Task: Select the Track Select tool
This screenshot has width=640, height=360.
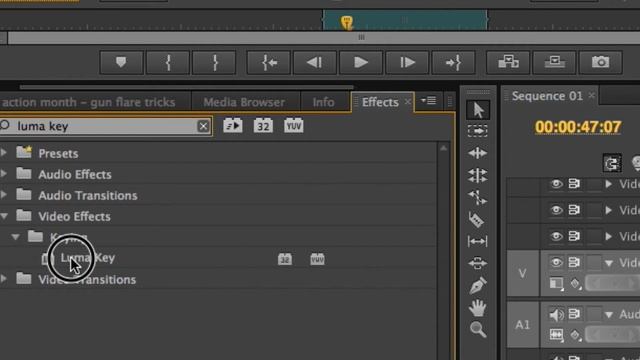Action: tap(478, 131)
